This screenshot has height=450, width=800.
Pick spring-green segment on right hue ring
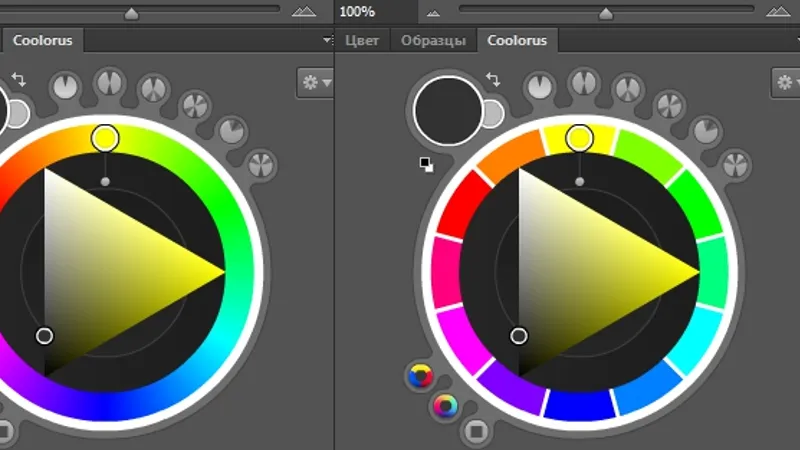713,273
